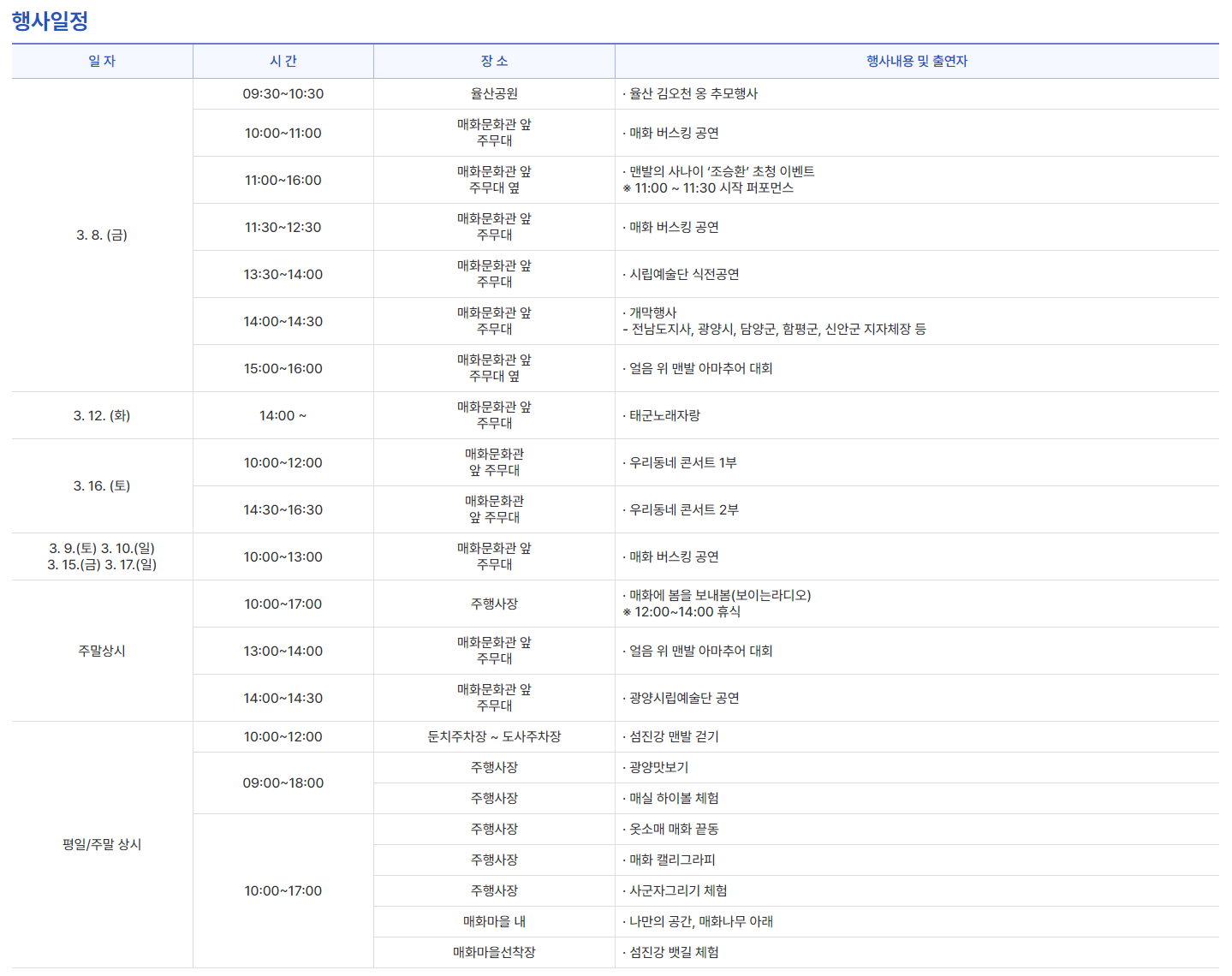Click the 3. 8. (금) date cell

[102, 235]
